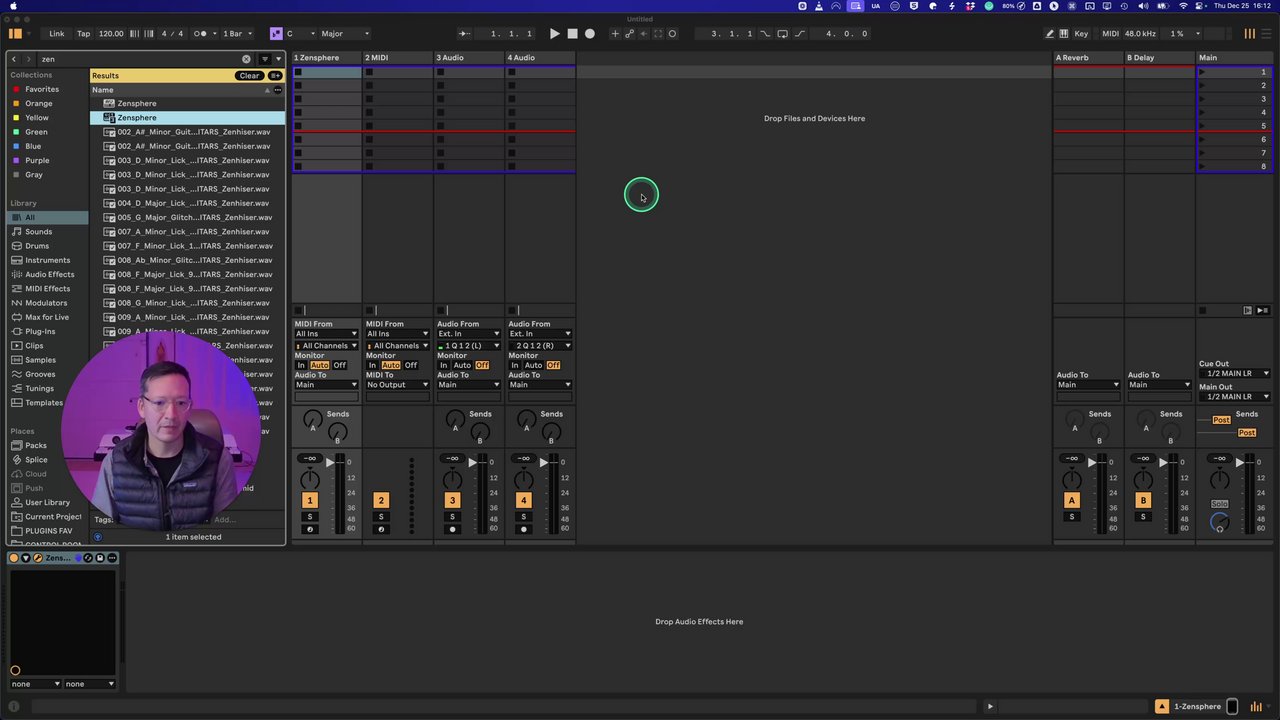Toggle computer MIDI keyboard icon
Viewport: 1280px width, 720px height.
[1063, 34]
